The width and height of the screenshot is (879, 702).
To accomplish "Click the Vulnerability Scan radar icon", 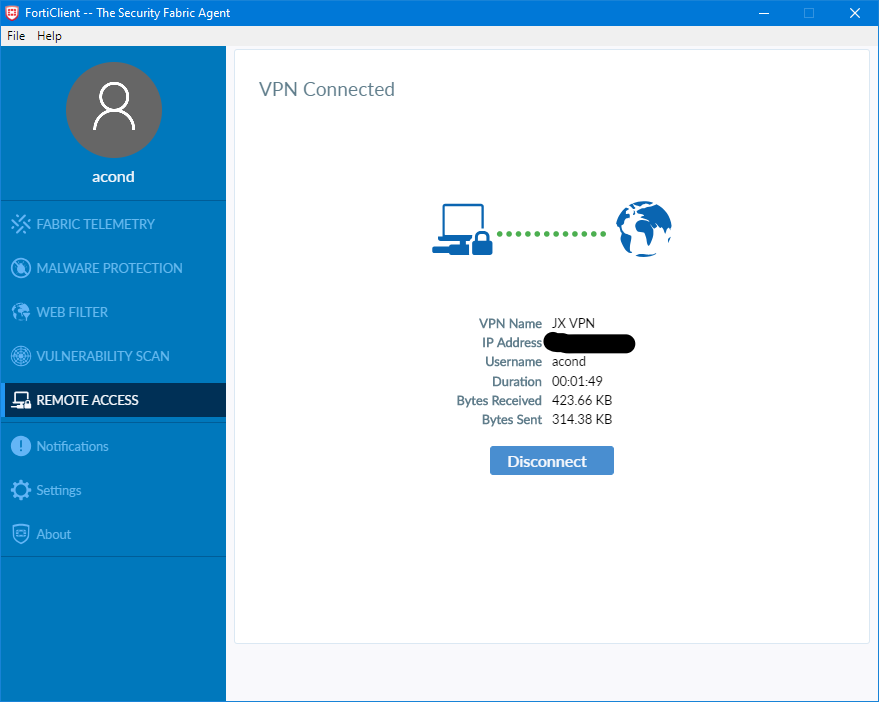I will [x=21, y=356].
